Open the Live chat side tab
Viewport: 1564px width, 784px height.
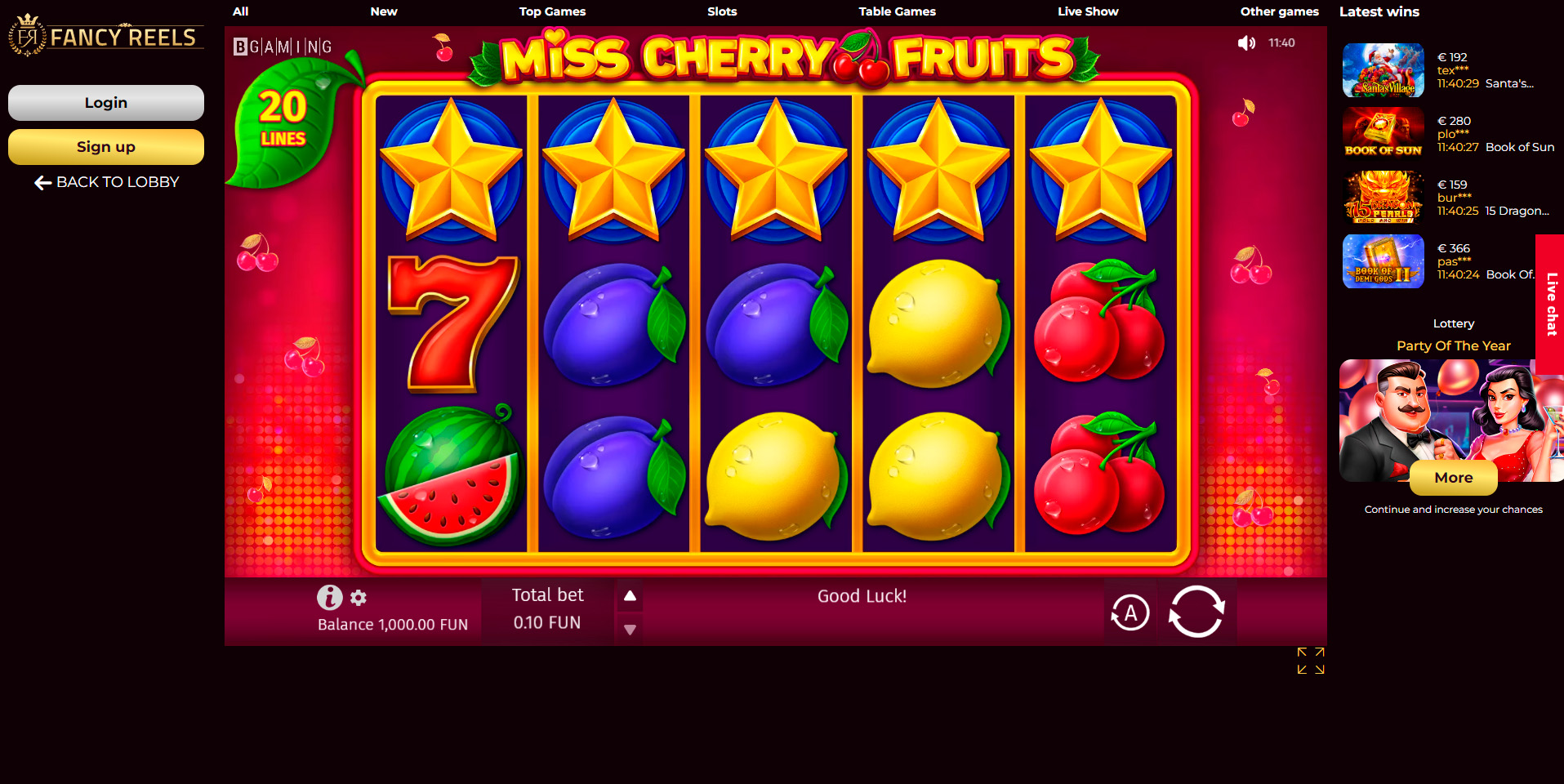[x=1550, y=304]
